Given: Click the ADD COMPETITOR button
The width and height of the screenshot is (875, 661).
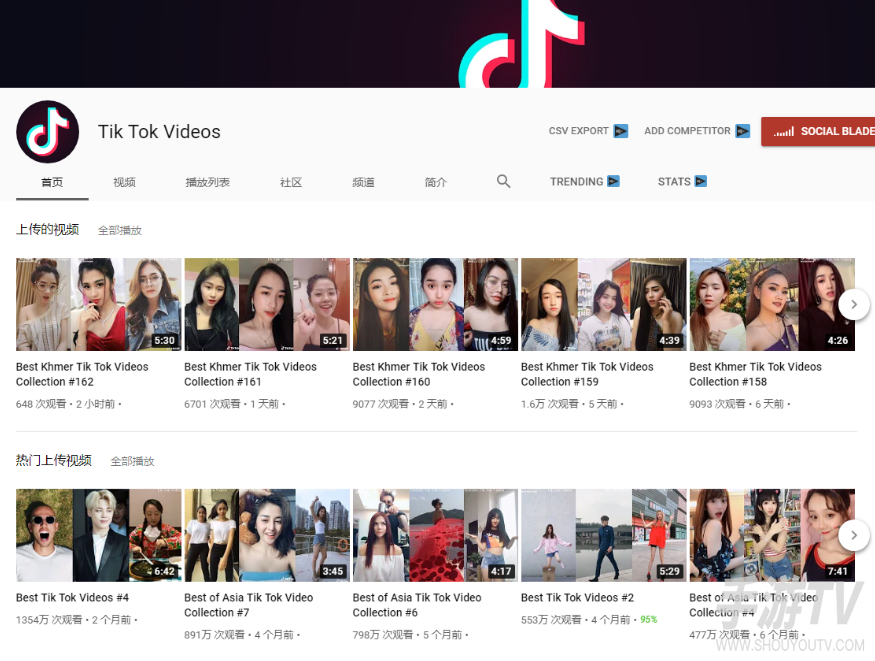Looking at the screenshot, I should click(697, 131).
